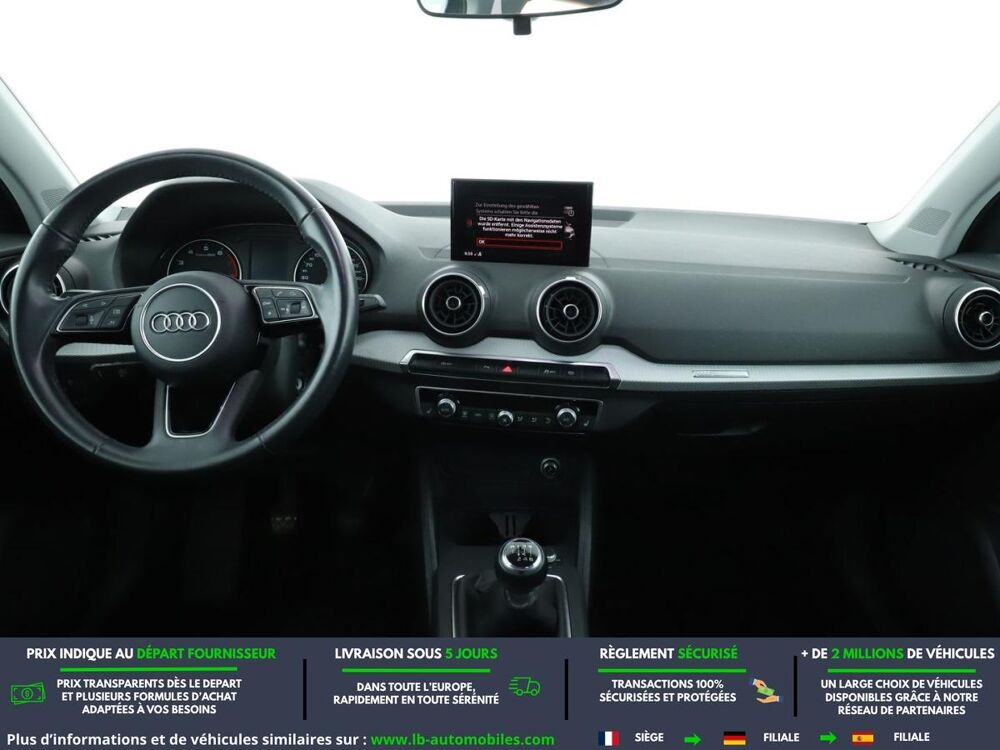Click the "PRIX TRANSPARENTS DÈS LE DEPART" paragraph
Screen dimensions: 1000x750
(149, 696)
